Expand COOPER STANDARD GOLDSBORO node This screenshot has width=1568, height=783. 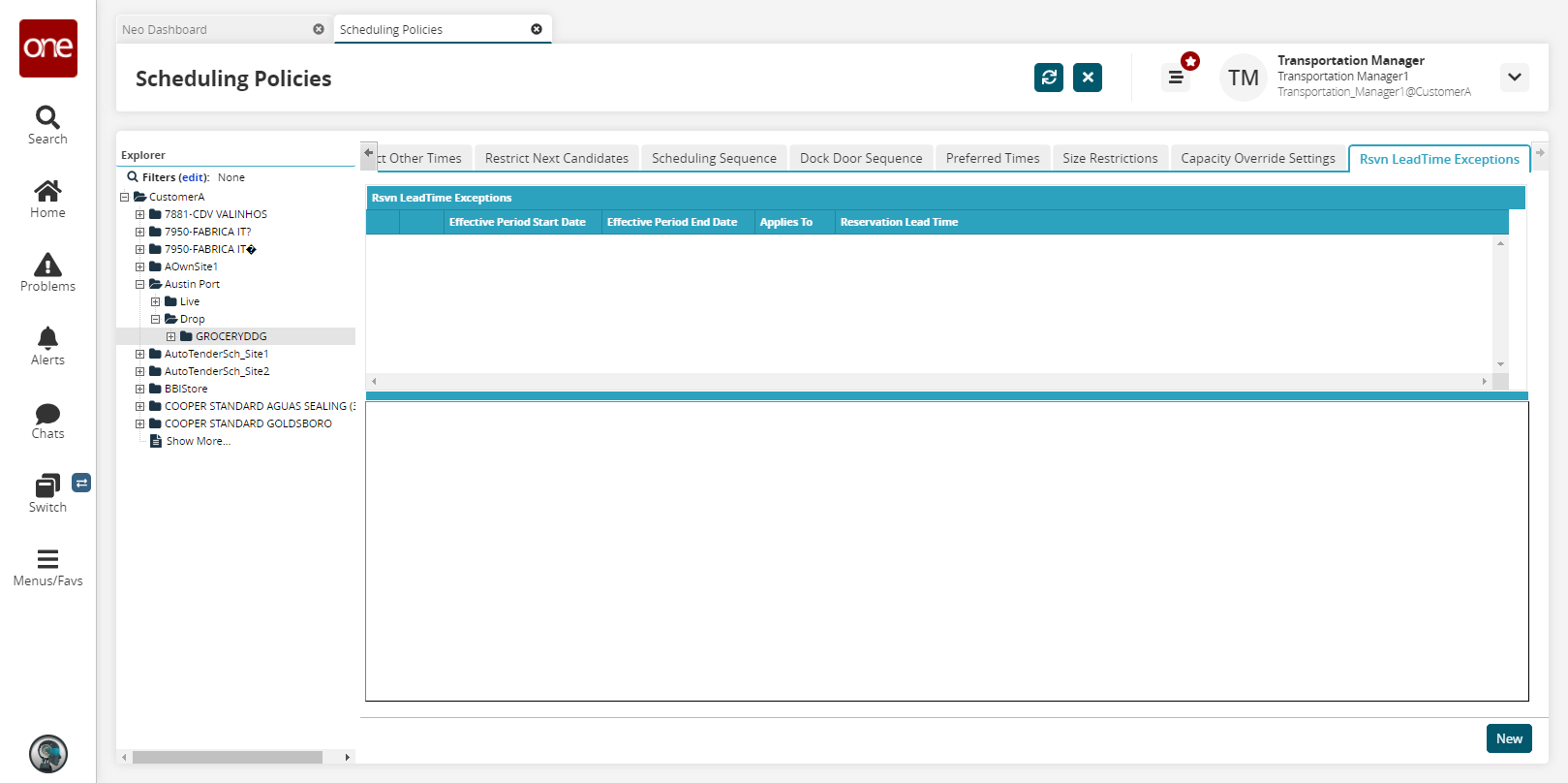click(139, 423)
